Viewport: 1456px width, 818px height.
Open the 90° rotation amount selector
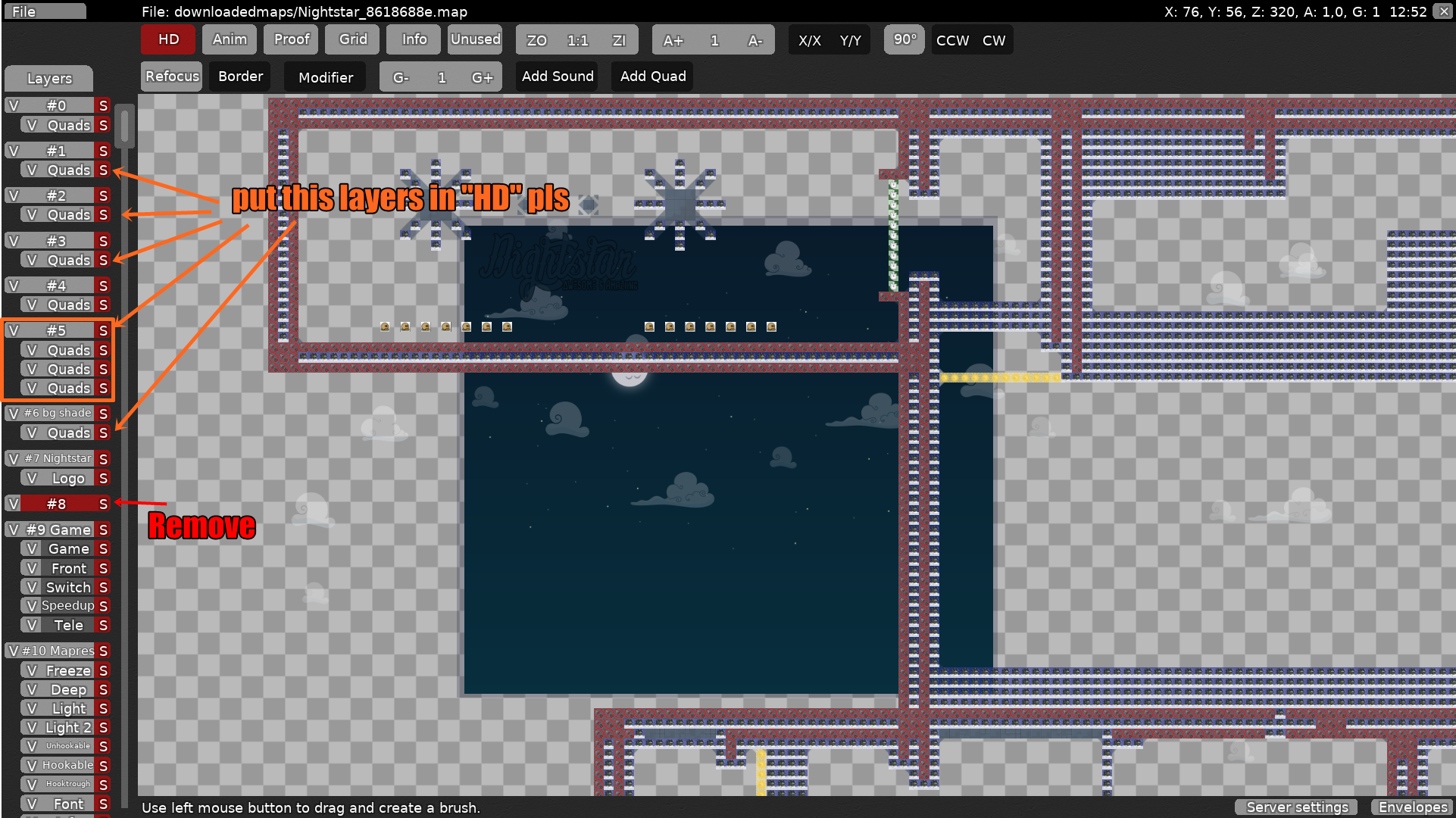905,39
